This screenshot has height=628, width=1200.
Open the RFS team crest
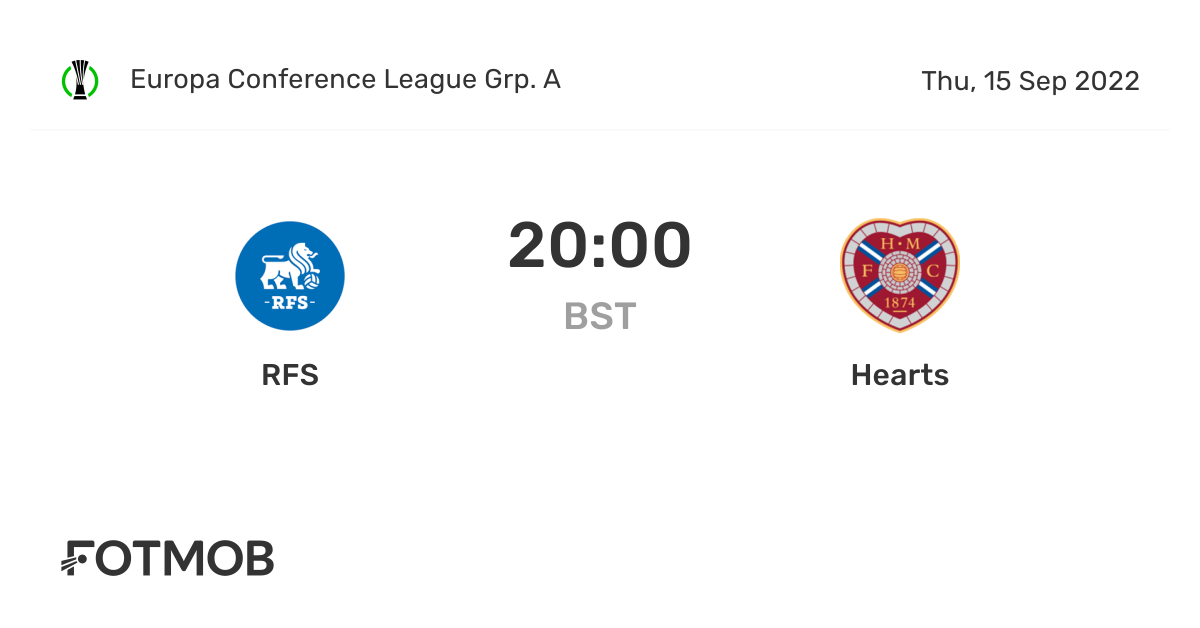coord(290,276)
